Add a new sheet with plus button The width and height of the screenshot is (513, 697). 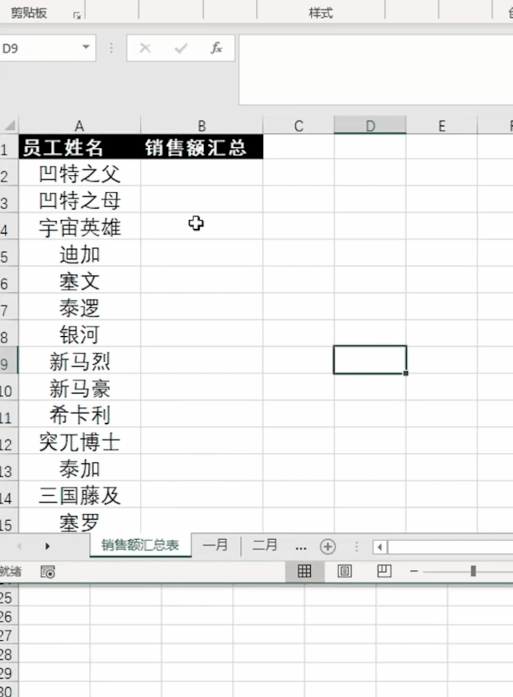[x=328, y=546]
